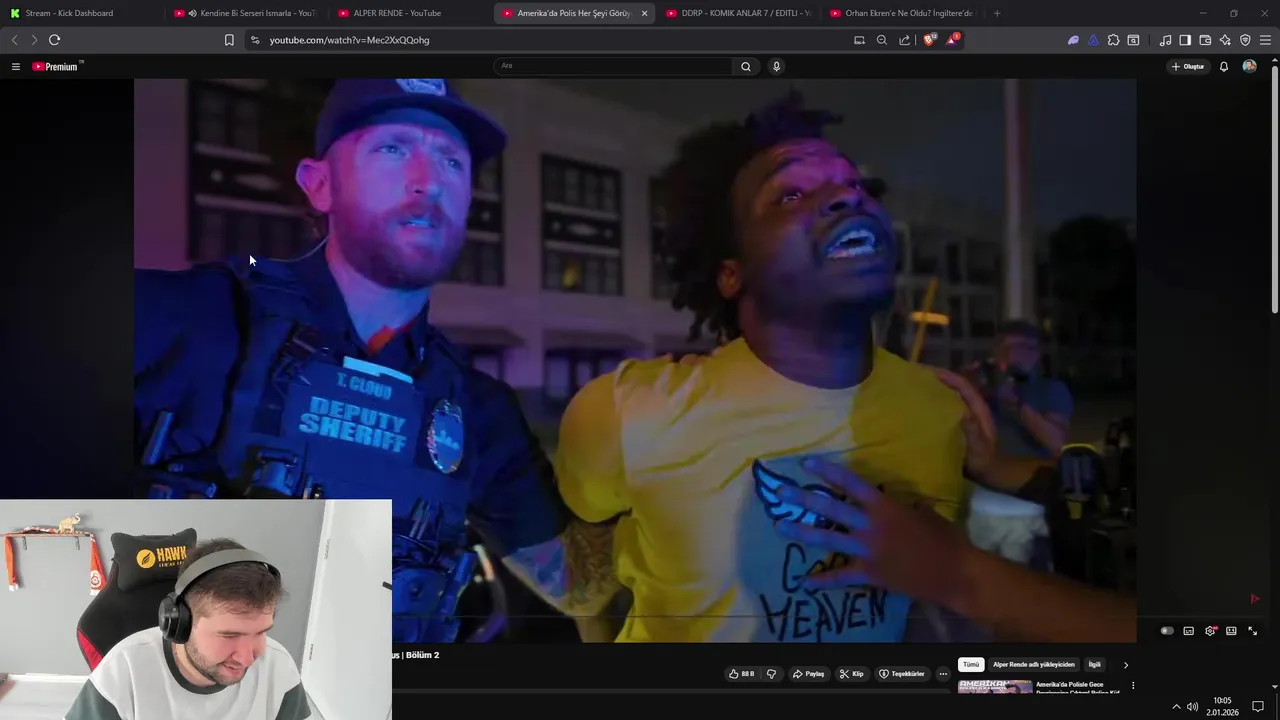Viewport: 1280px width, 720px height.
Task: Toggle video subtitles captions button
Action: pos(1188,631)
